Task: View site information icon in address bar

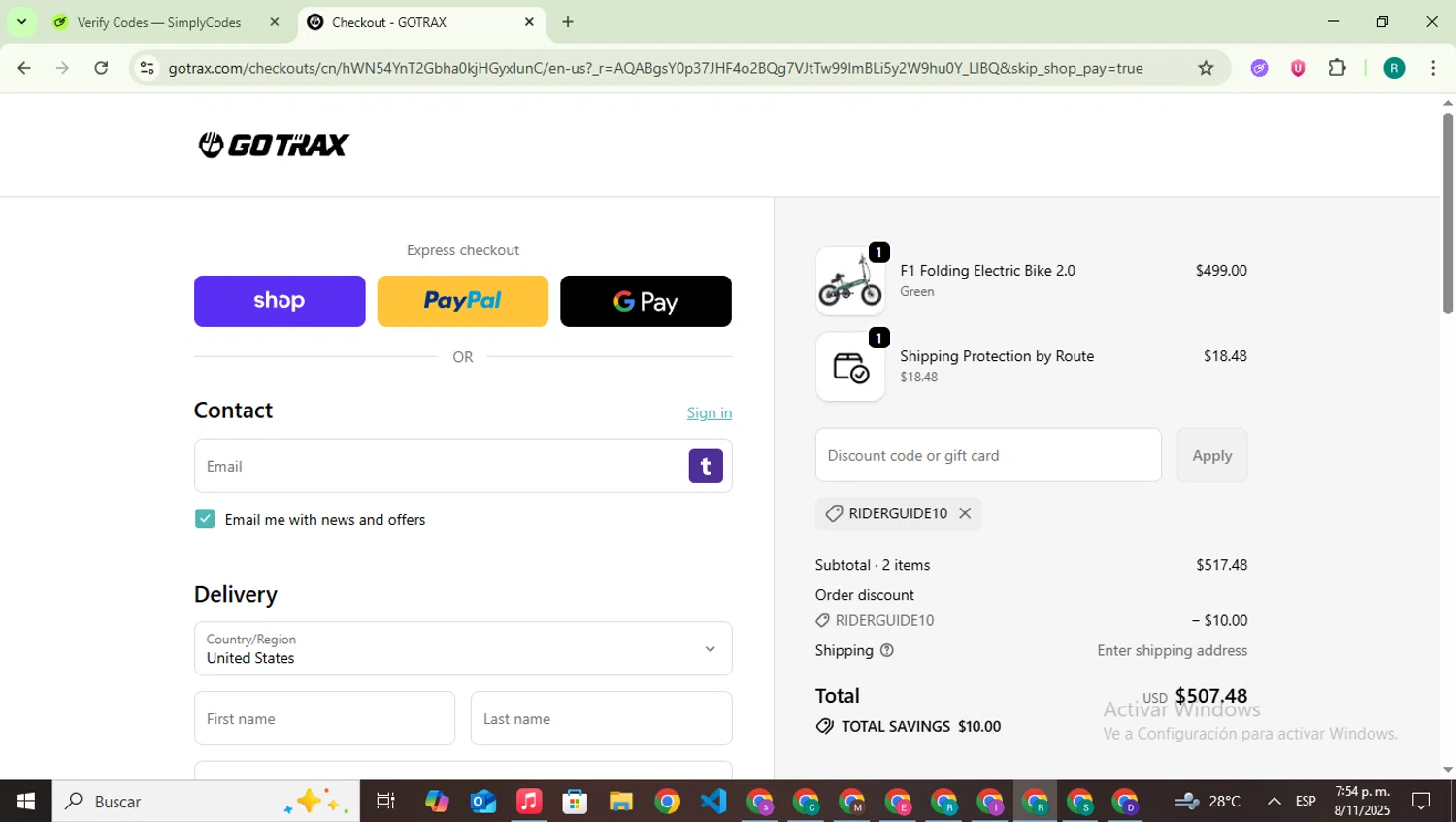Action: 147,68
